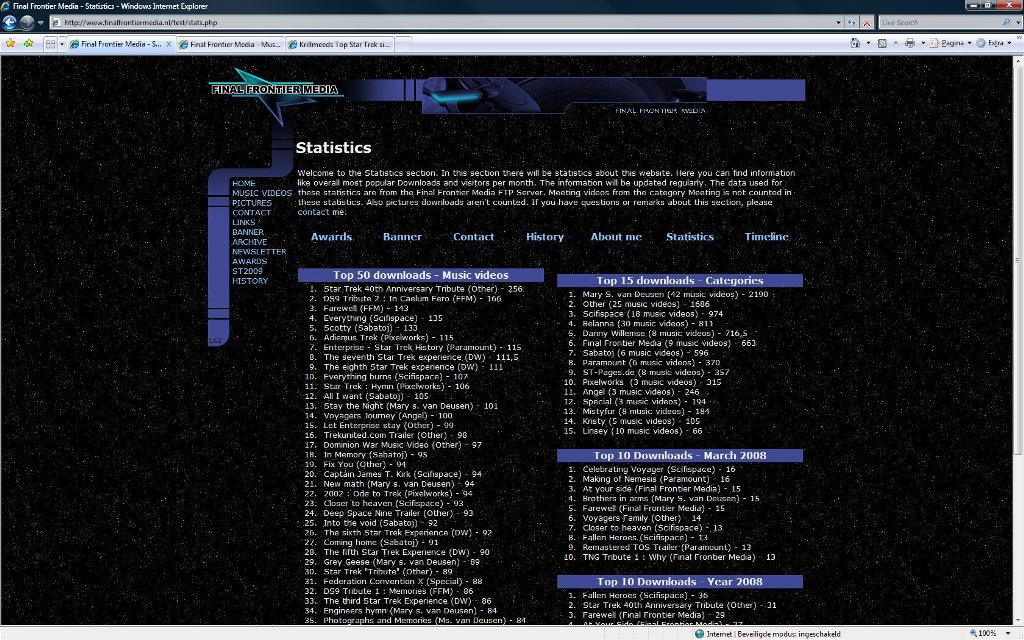Open NEWSLETTER in the sidebar
Screen dimensions: 1024x640
[x=259, y=252]
